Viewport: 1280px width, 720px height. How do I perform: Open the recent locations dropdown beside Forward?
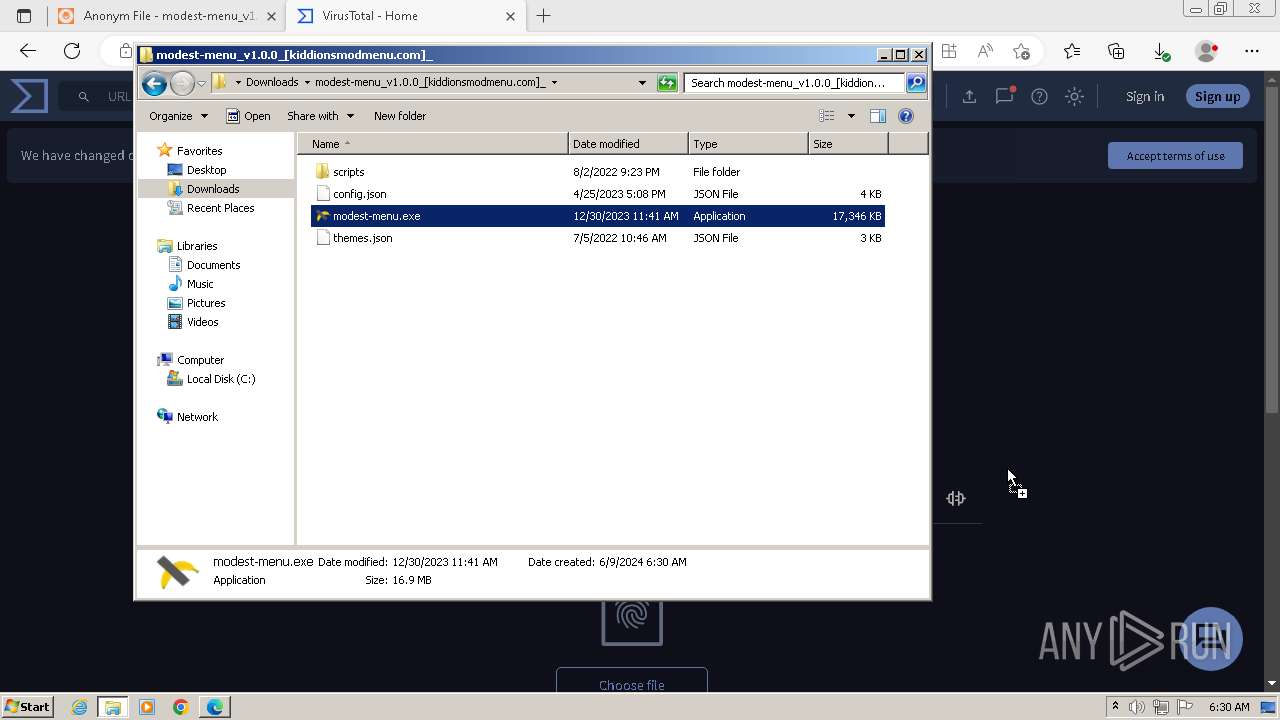(x=201, y=83)
